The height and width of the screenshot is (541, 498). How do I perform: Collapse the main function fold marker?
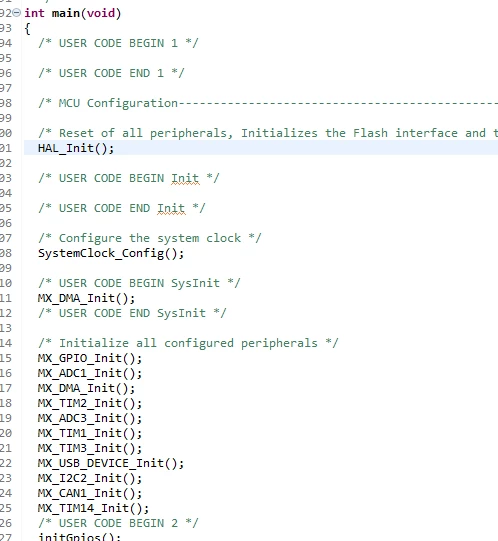pyautogui.click(x=16, y=13)
